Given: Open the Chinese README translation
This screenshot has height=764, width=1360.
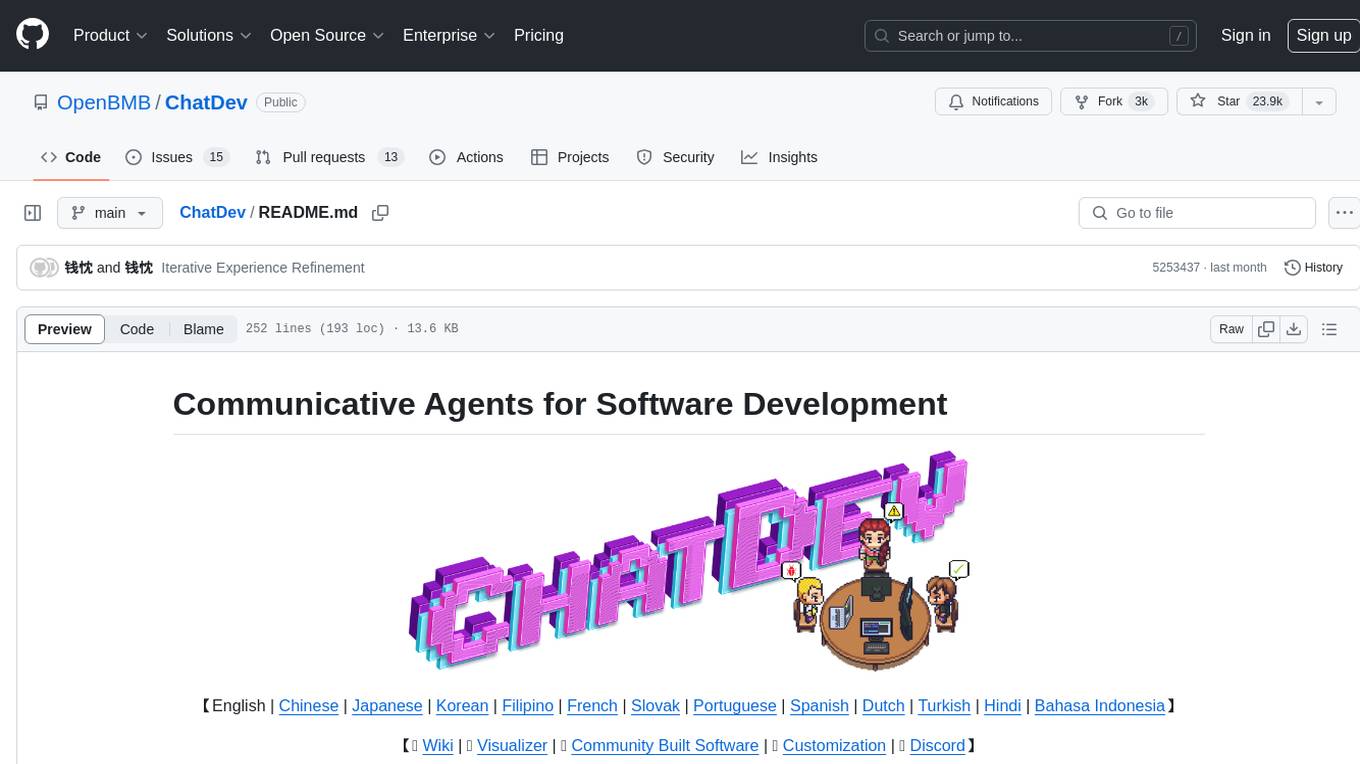Looking at the screenshot, I should click(308, 706).
